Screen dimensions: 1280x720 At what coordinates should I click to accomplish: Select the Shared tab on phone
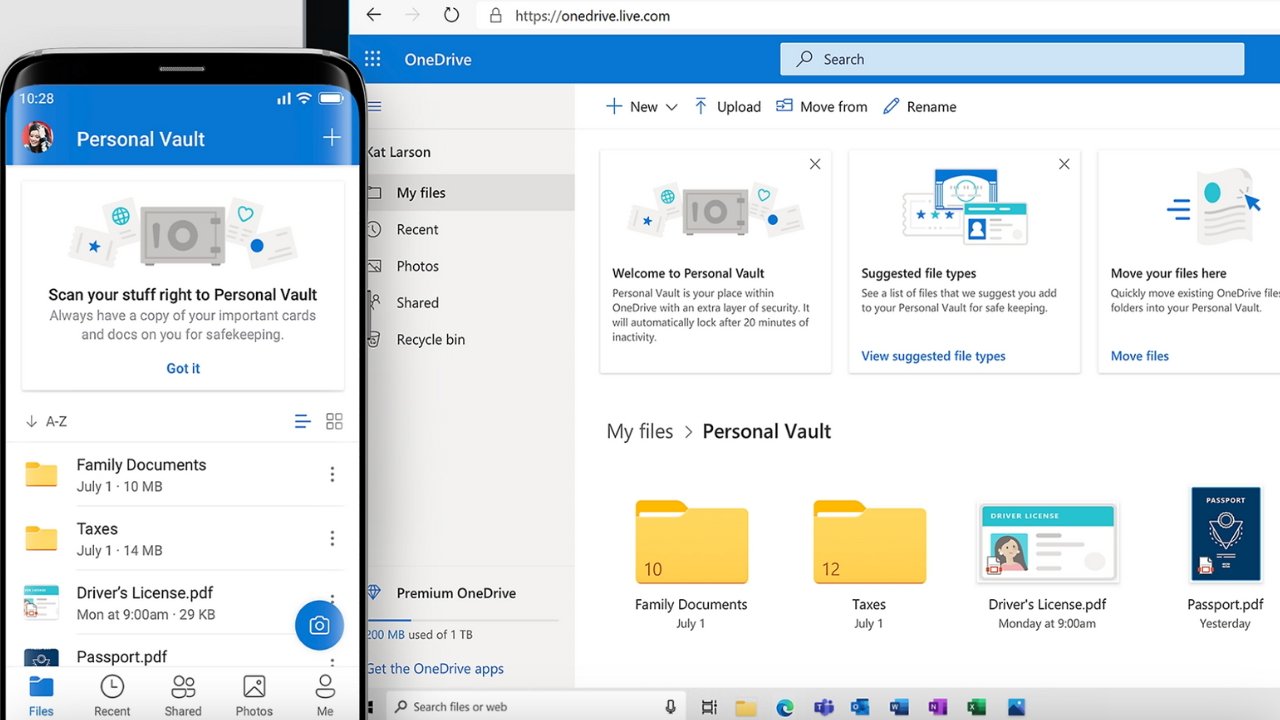pos(183,696)
